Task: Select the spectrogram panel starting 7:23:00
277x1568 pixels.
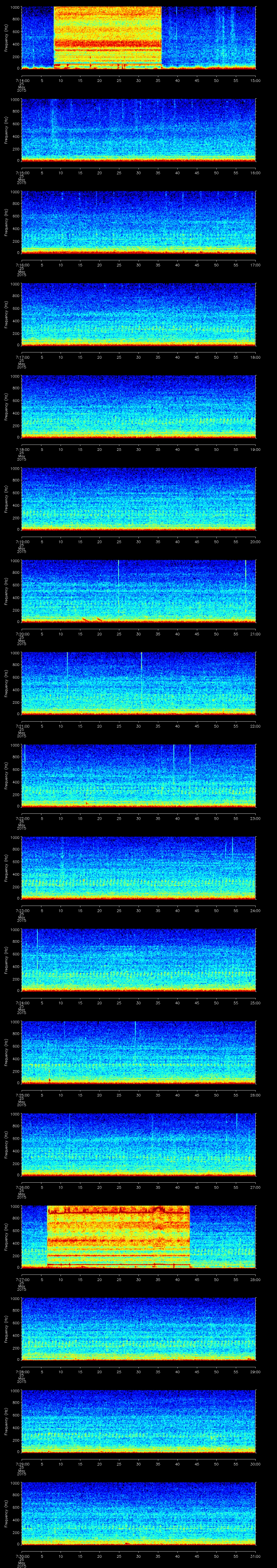Action: pos(138,868)
